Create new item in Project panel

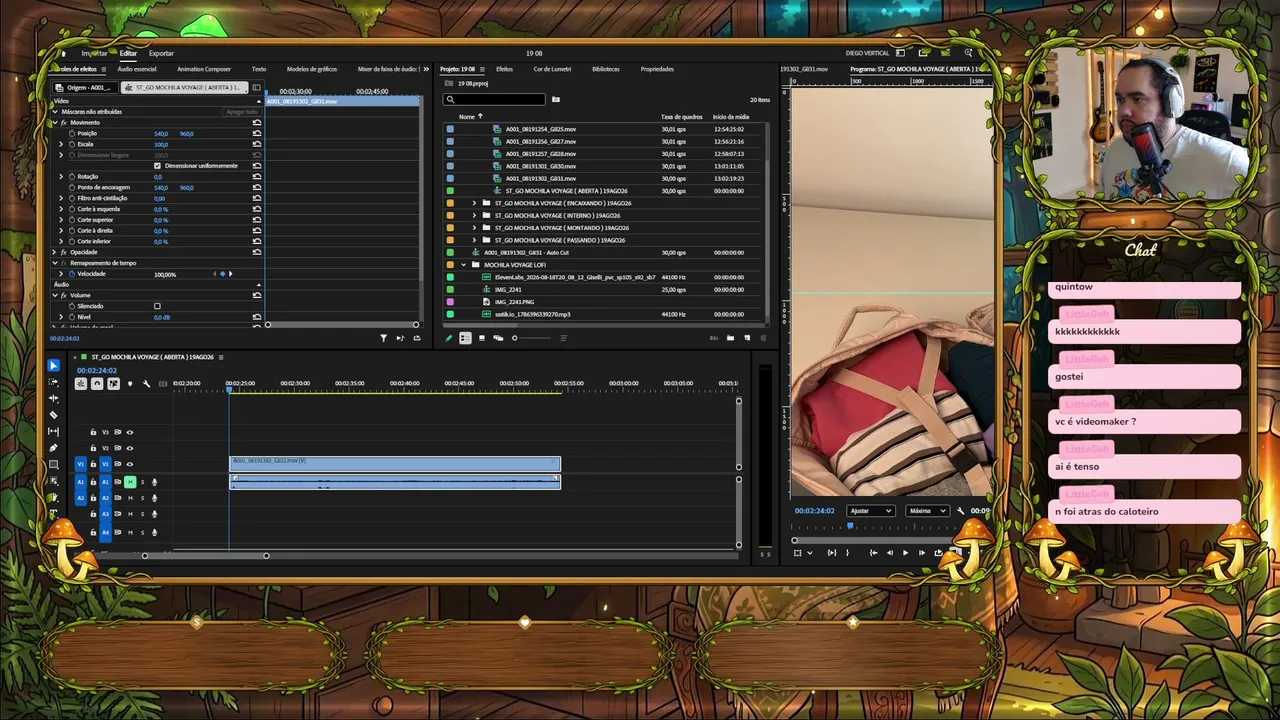point(746,338)
